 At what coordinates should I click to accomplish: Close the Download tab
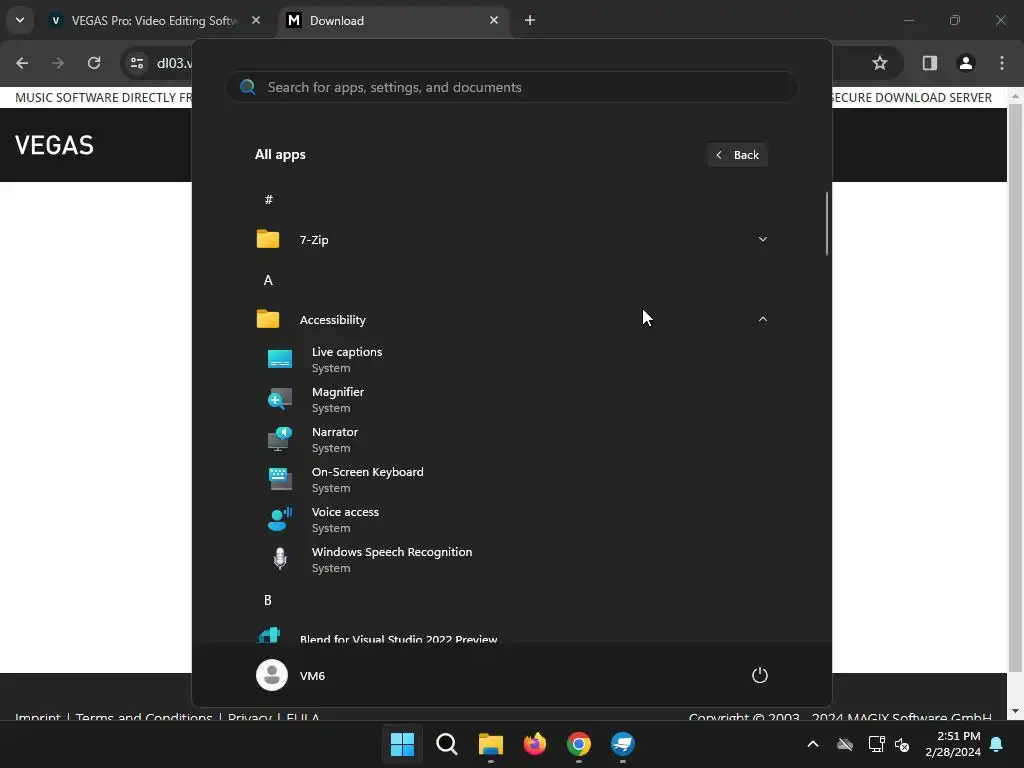(494, 20)
